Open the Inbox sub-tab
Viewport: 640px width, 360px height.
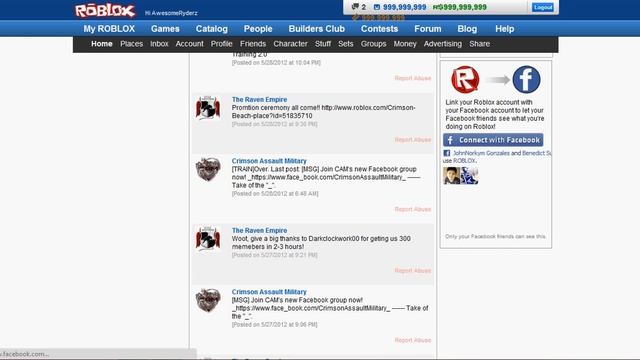pos(159,44)
